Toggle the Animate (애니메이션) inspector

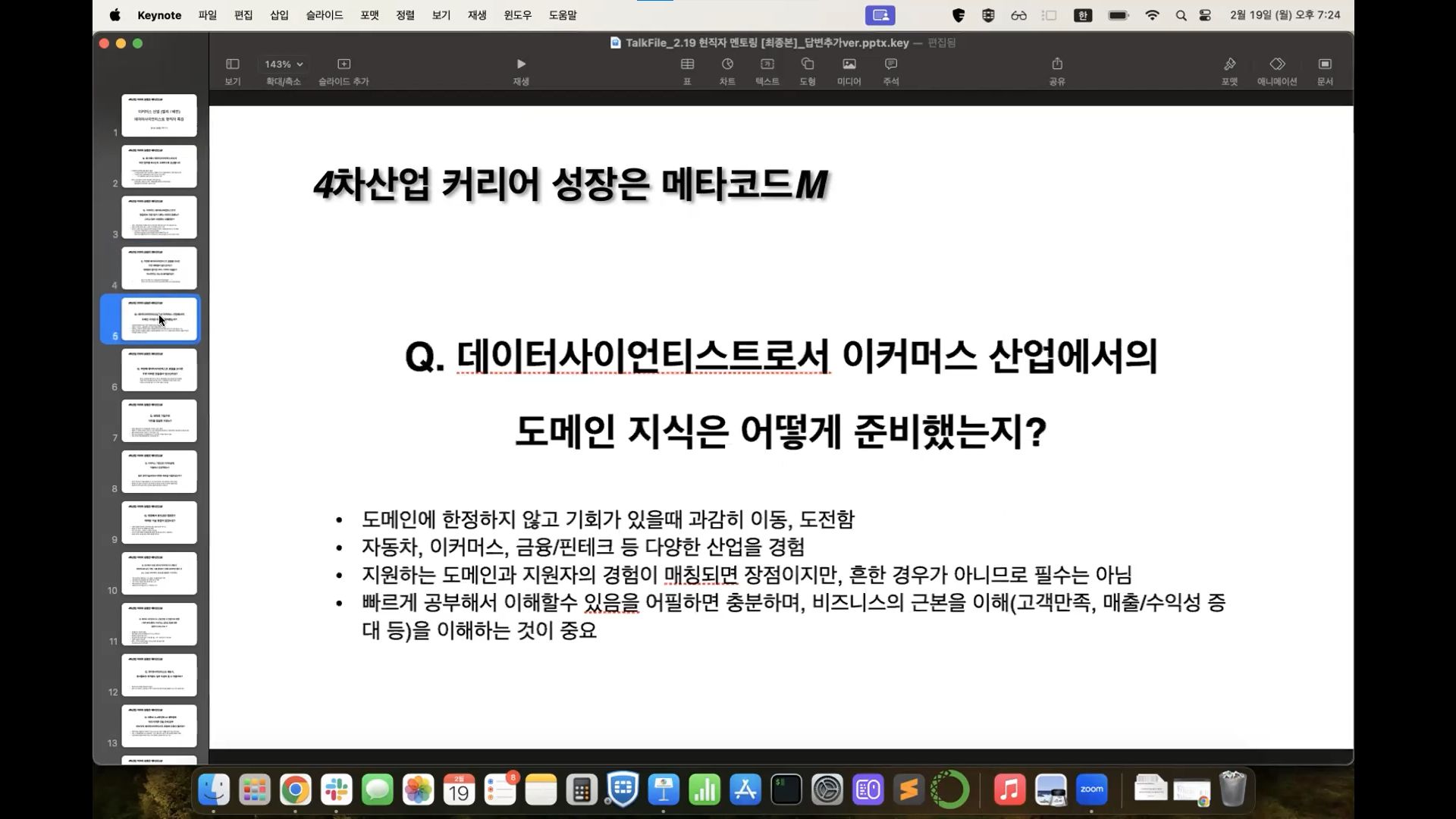tap(1277, 64)
